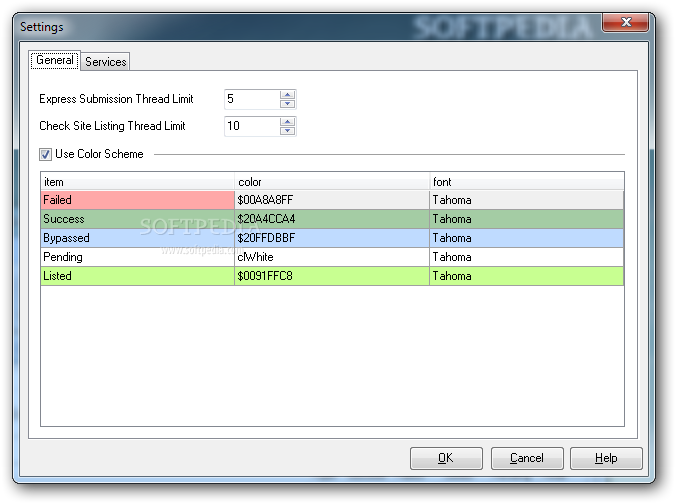
Task: Click the $20A4CCA4 color value
Action: click(332, 219)
